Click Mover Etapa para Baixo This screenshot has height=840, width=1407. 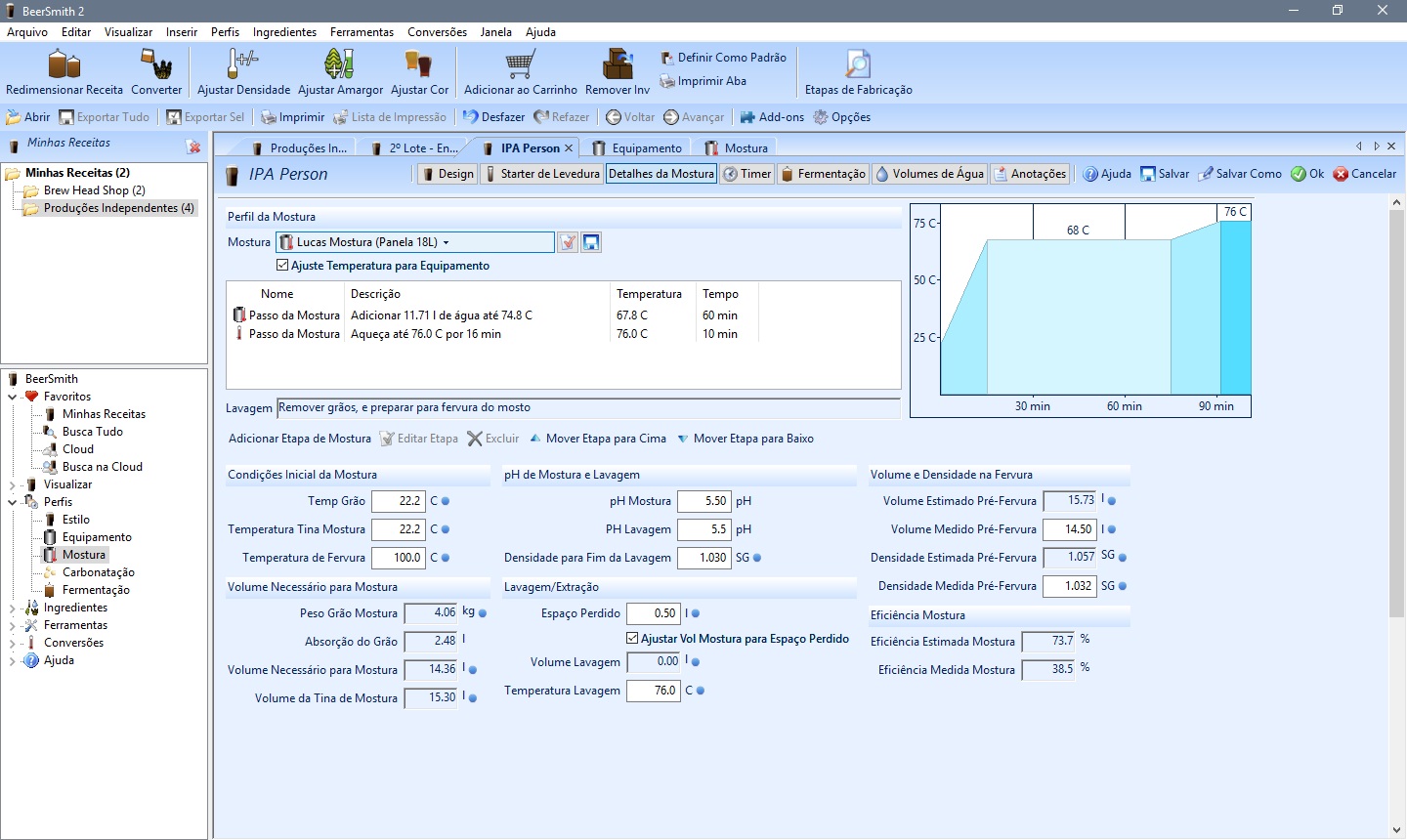pyautogui.click(x=746, y=439)
